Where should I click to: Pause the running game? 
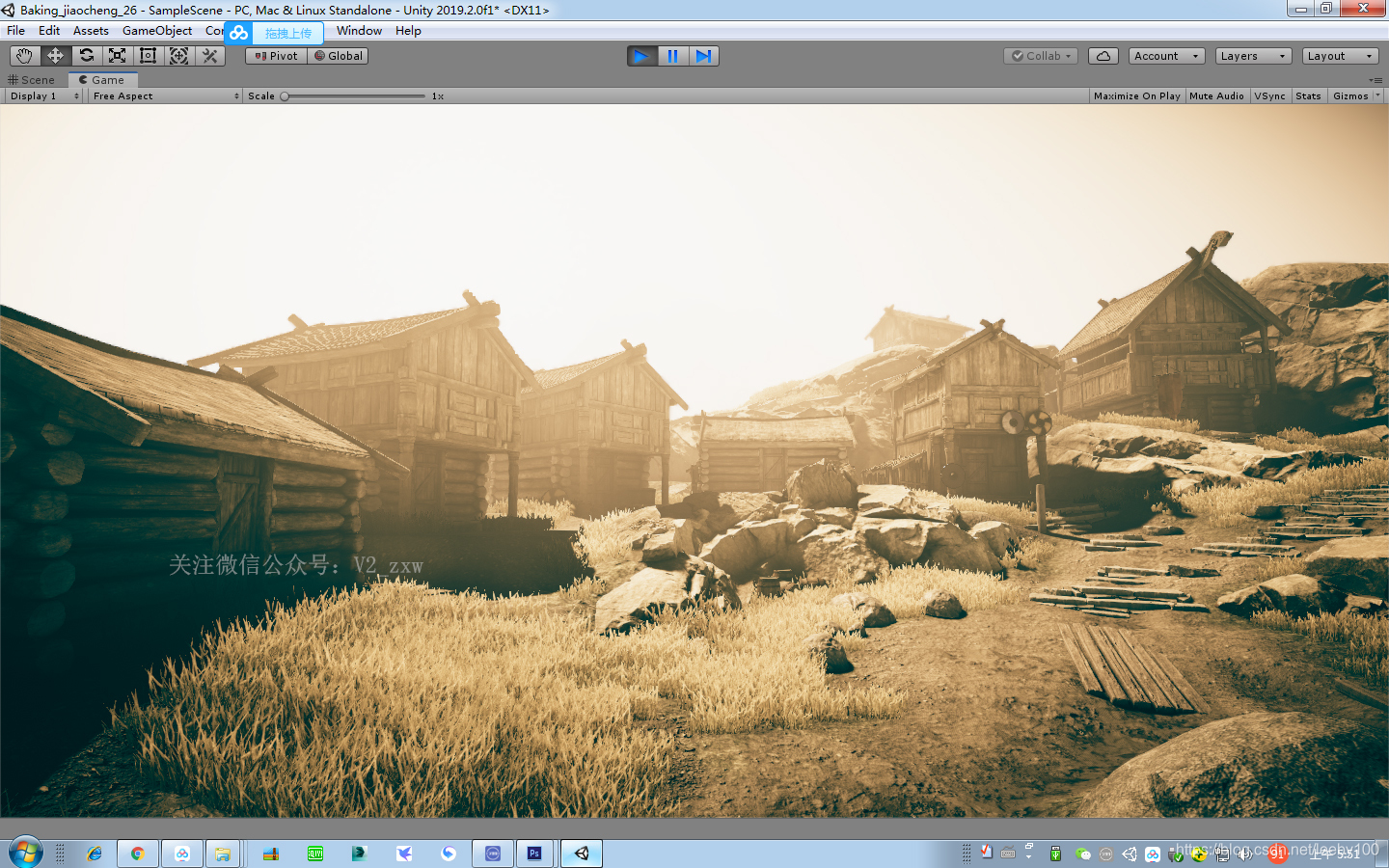click(672, 56)
